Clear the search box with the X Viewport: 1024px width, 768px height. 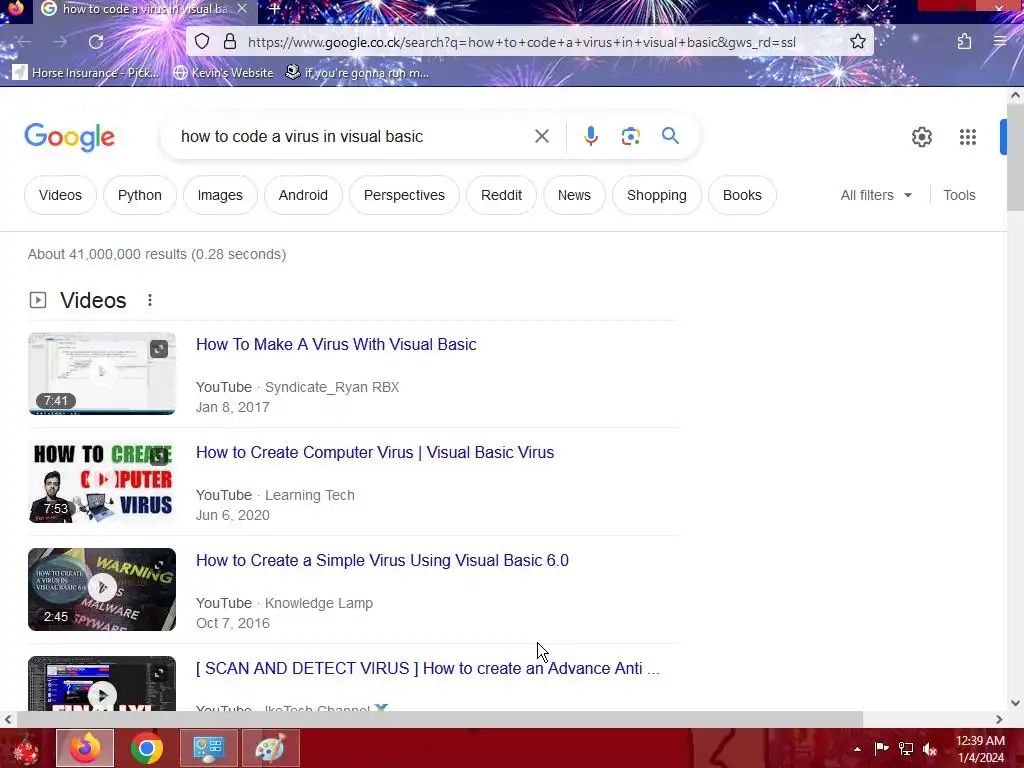(x=541, y=136)
